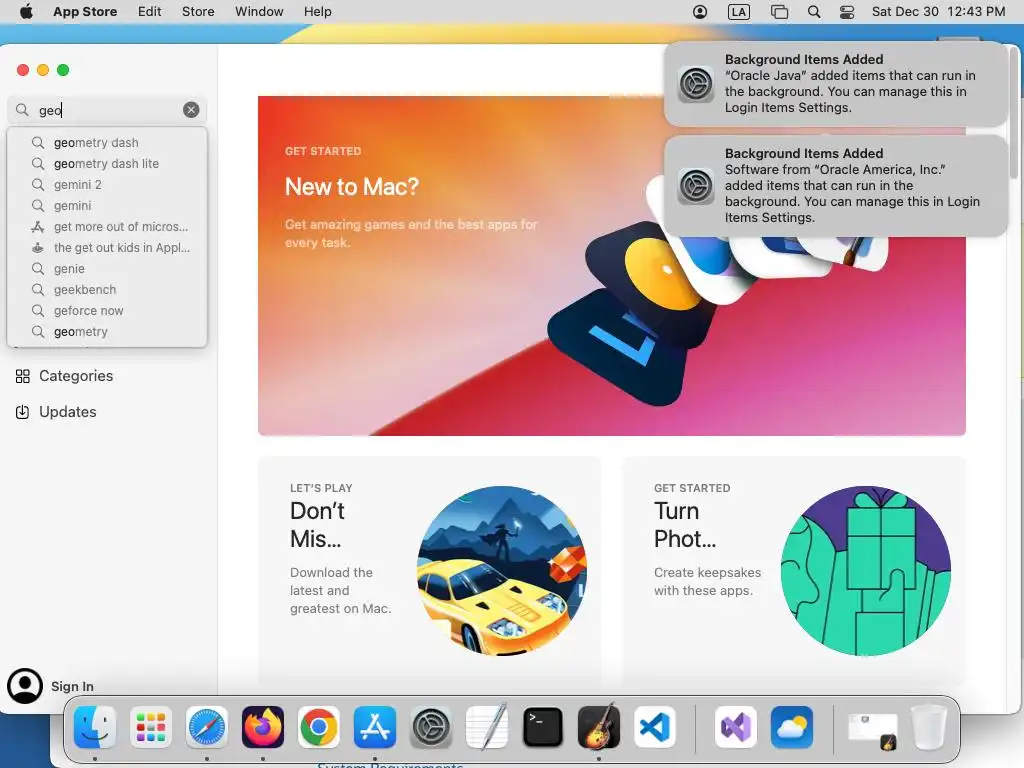The image size is (1024, 768).
Task: Open the cloud weather app in Dock
Action: (x=792, y=727)
